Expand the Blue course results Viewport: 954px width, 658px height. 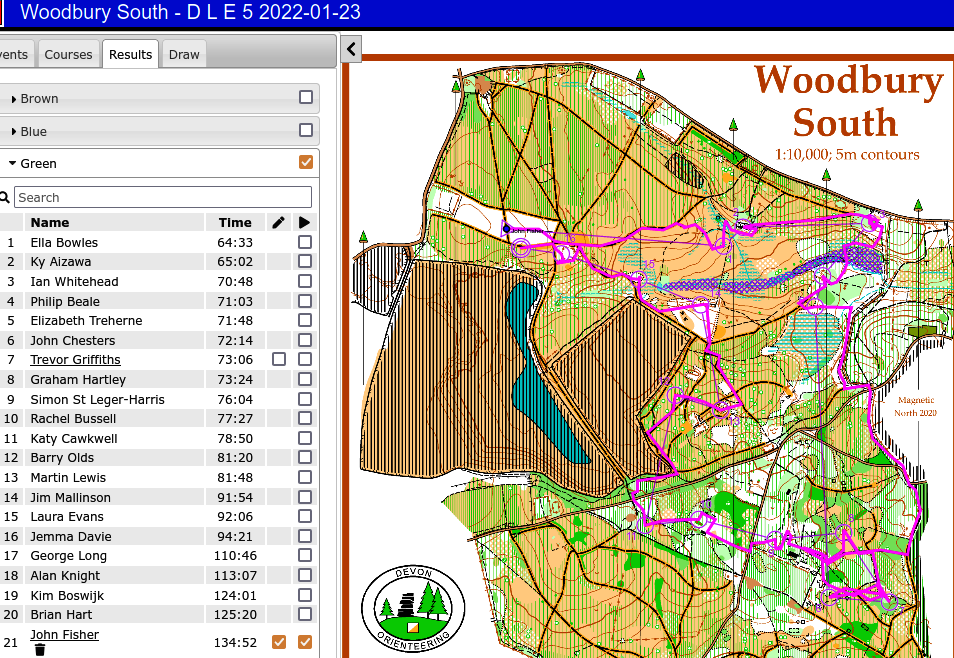[x=14, y=132]
